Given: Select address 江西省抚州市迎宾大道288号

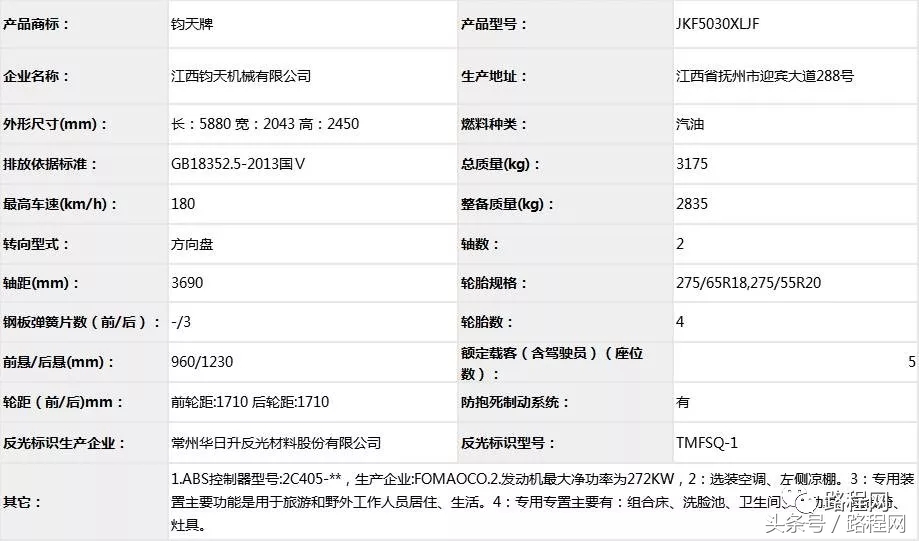Looking at the screenshot, I should (x=765, y=76).
